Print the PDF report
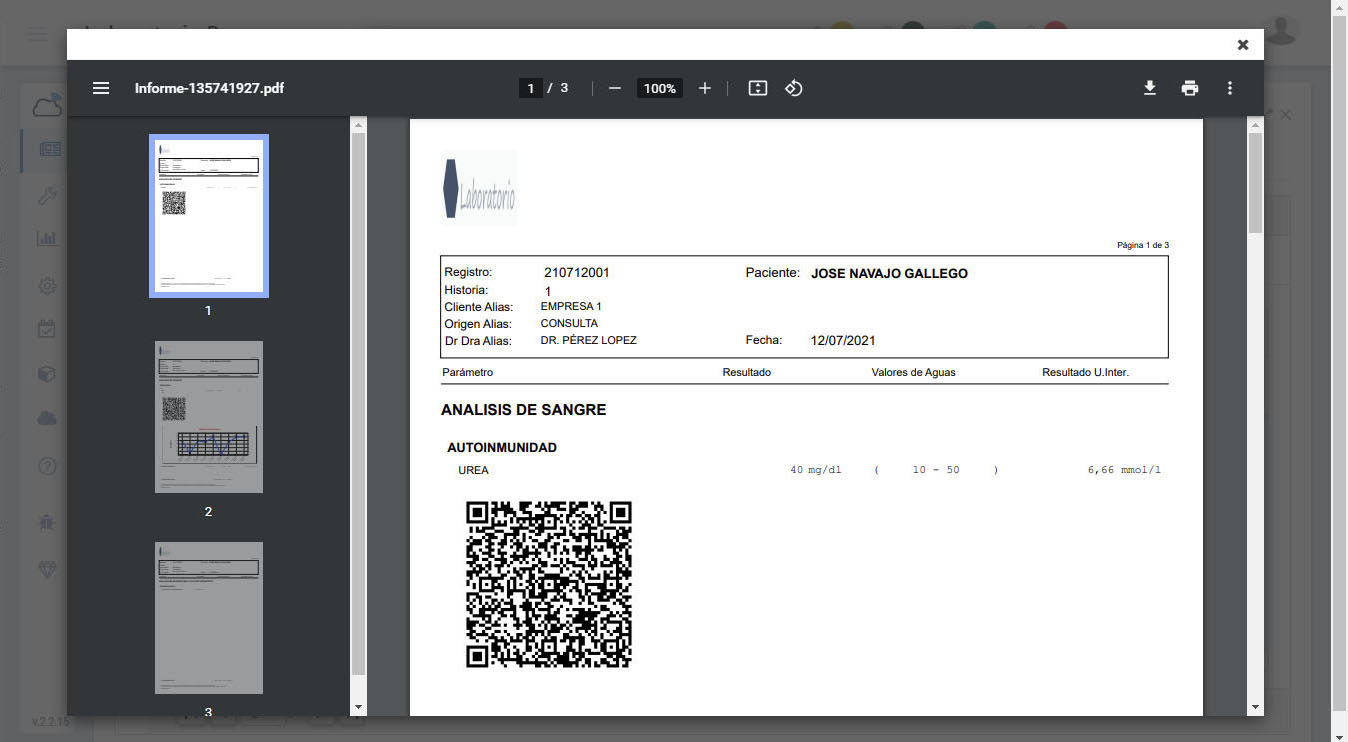This screenshot has width=1348, height=742. tap(1190, 88)
